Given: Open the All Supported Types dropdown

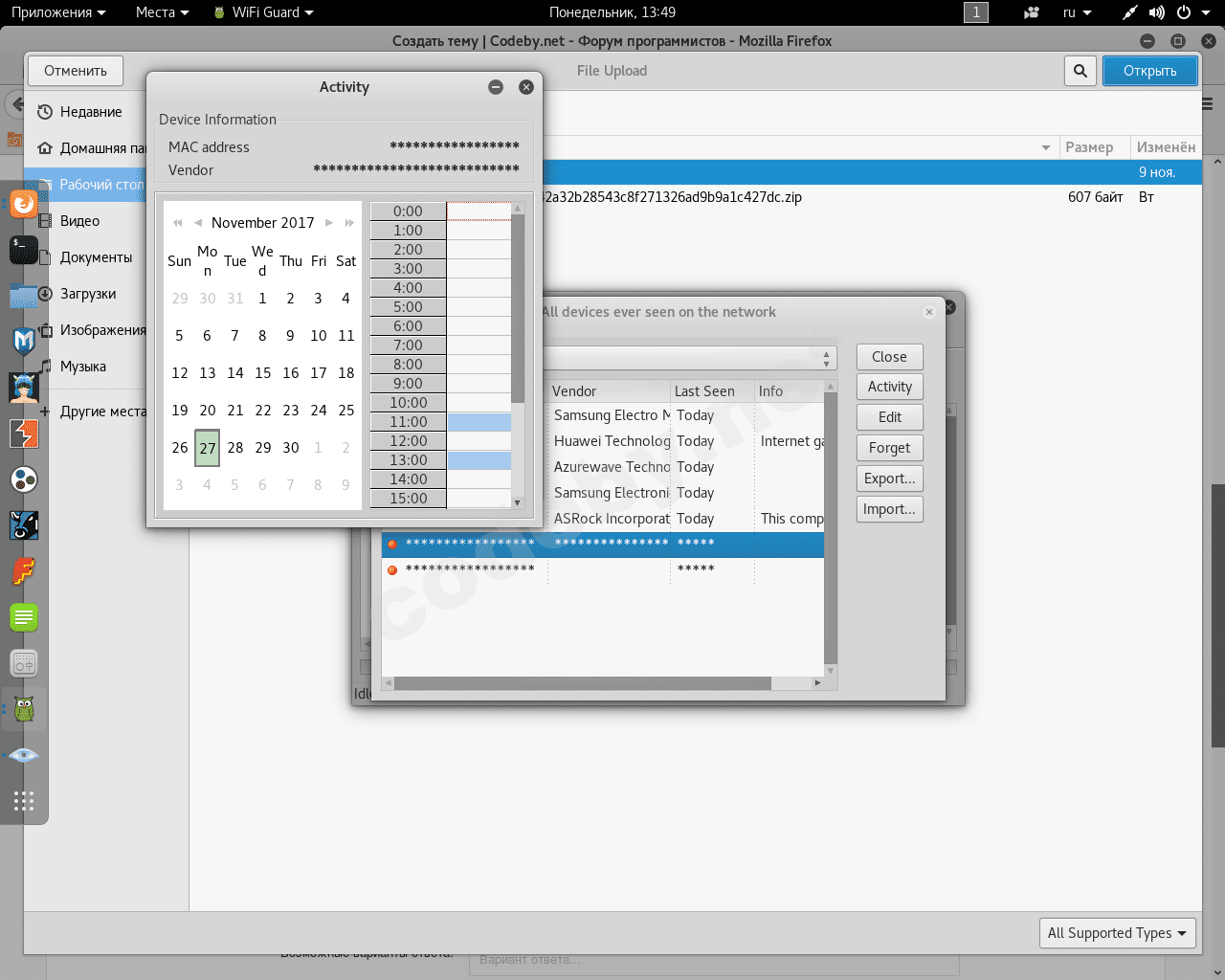Looking at the screenshot, I should pos(1117,933).
